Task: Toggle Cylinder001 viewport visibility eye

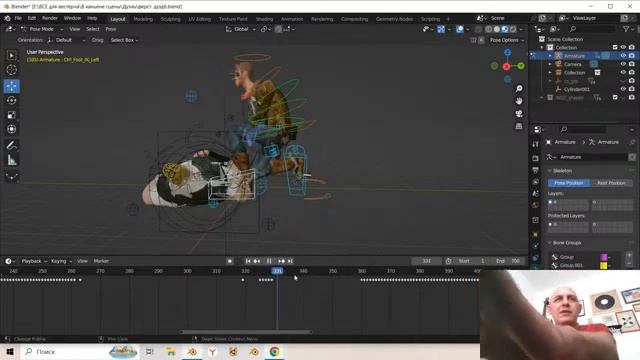Action: click(623, 89)
